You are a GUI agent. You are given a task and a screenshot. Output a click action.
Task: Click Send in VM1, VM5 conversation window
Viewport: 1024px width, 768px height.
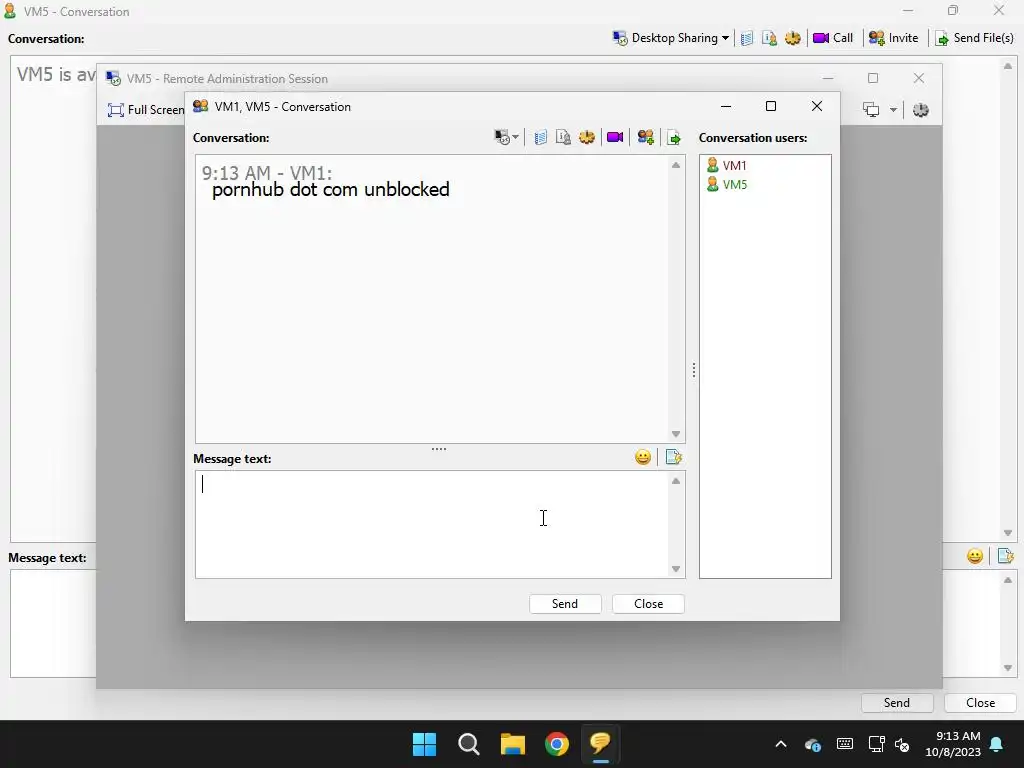click(565, 603)
